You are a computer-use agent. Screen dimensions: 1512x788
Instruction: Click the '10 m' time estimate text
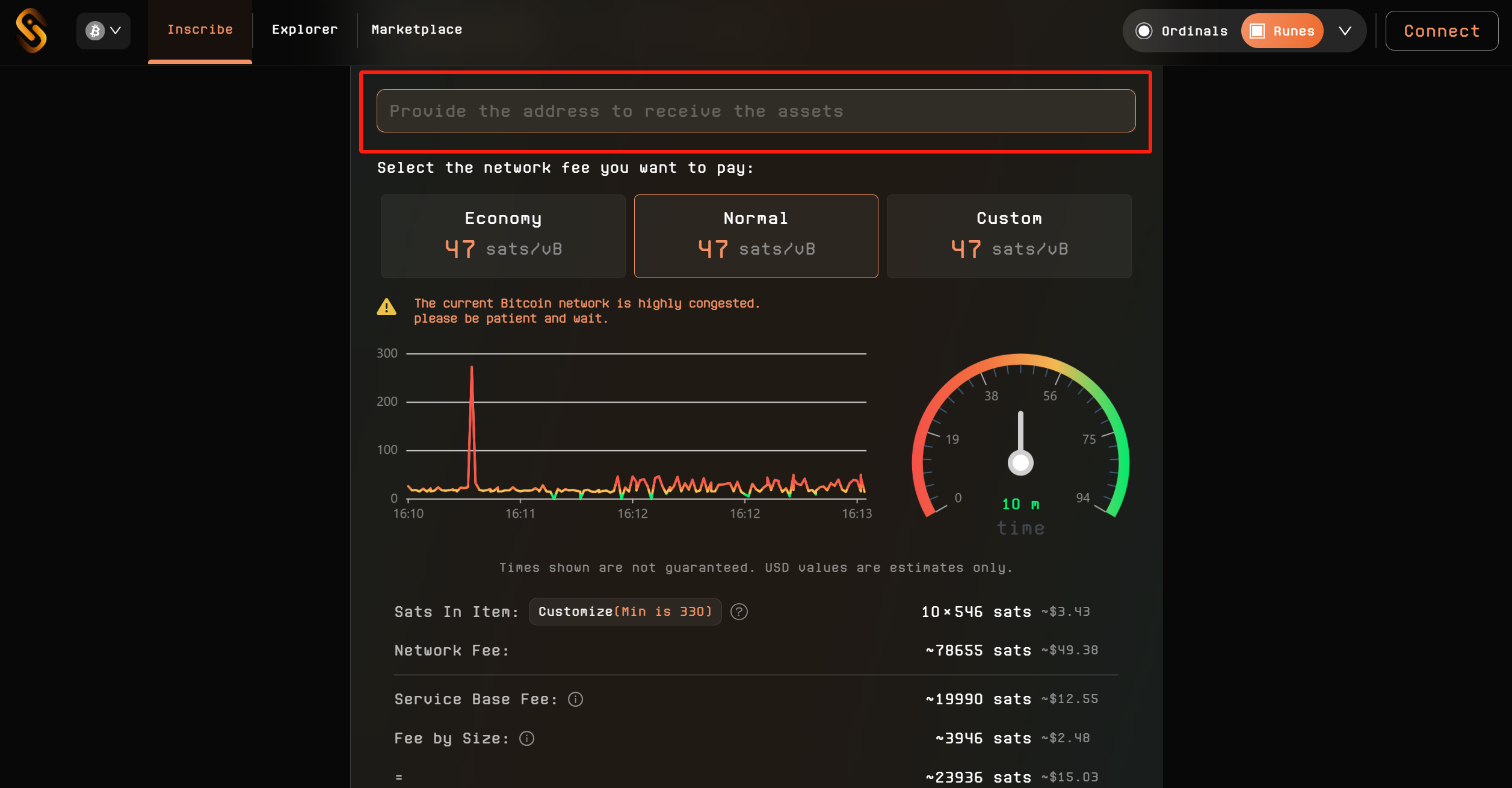1020,504
